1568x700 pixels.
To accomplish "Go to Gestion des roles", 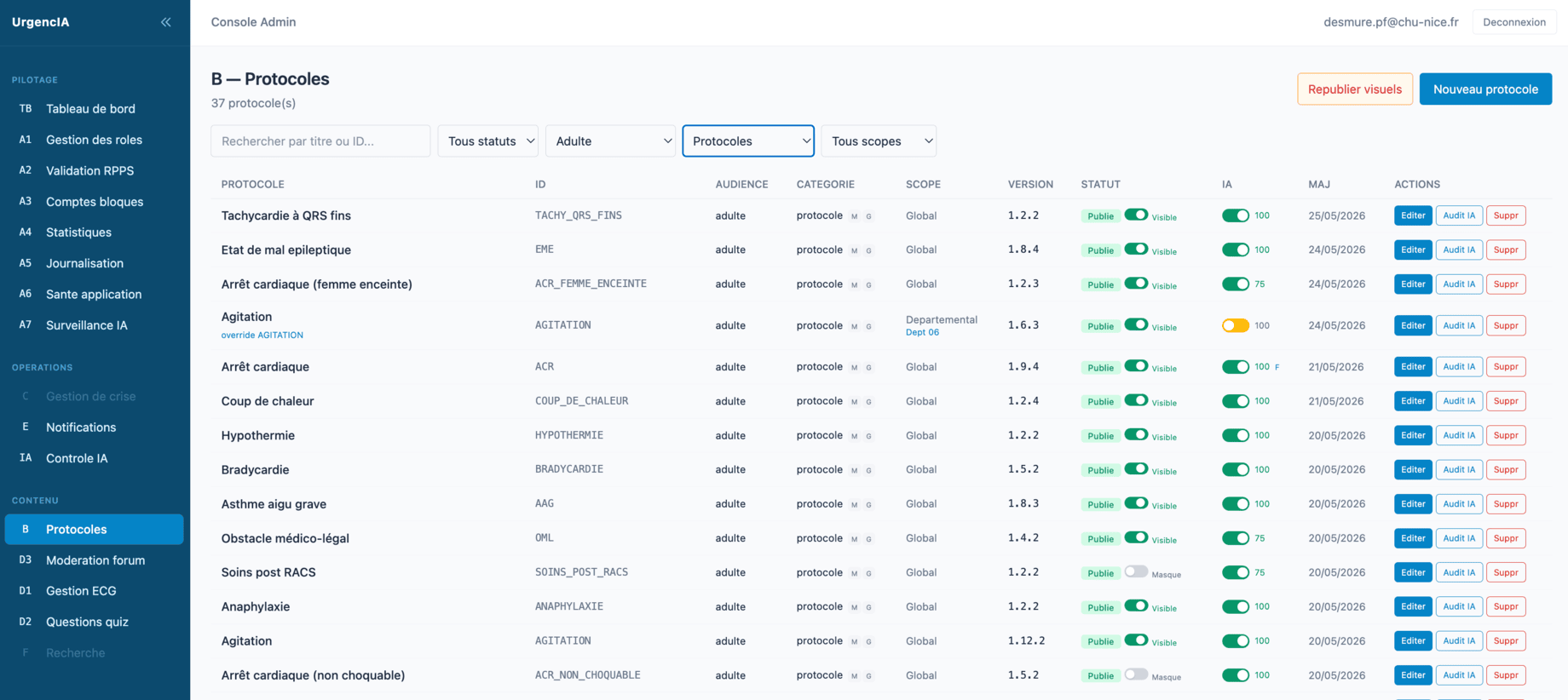I will (94, 140).
